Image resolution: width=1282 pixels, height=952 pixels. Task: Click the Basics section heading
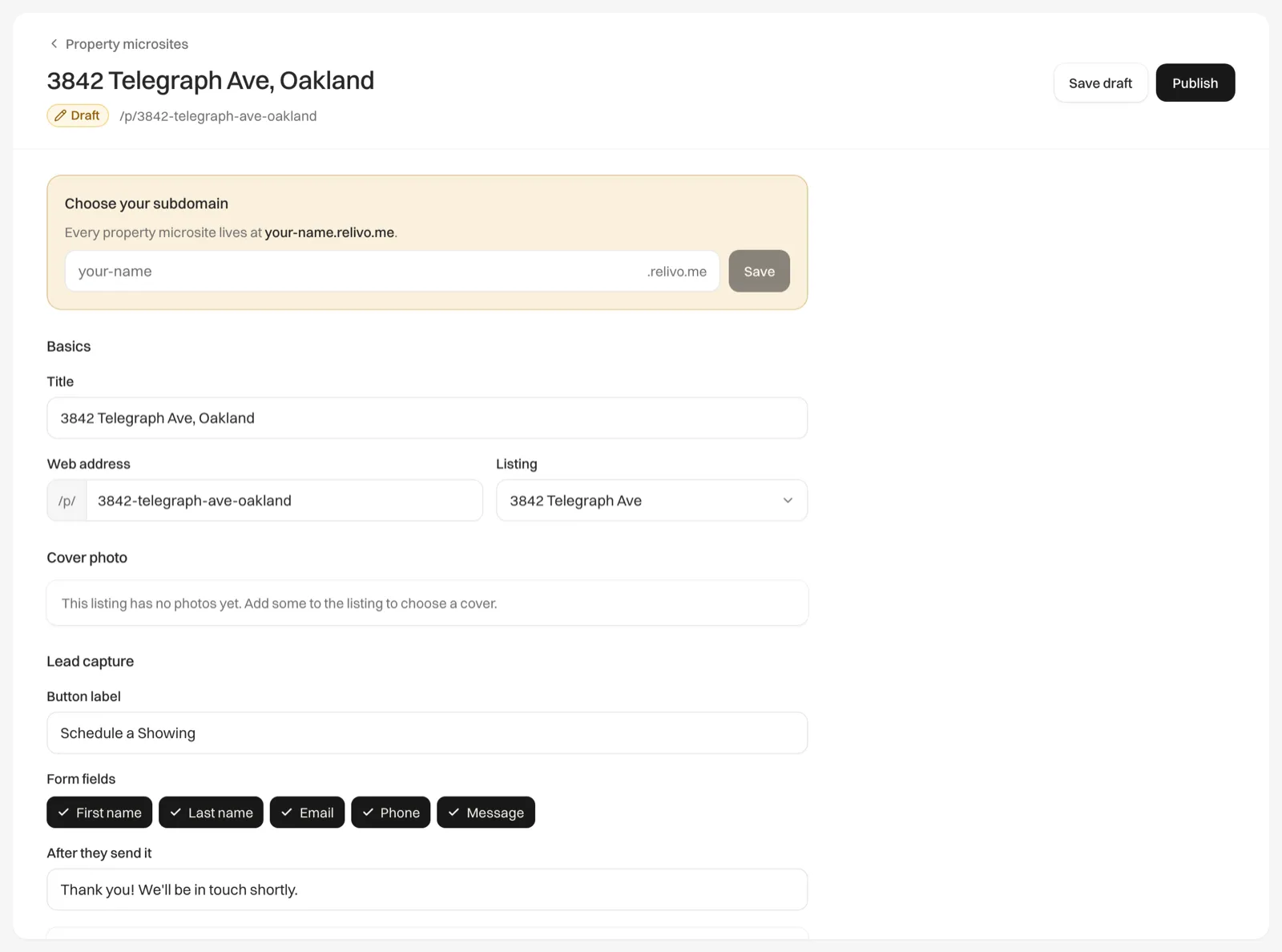pos(69,346)
